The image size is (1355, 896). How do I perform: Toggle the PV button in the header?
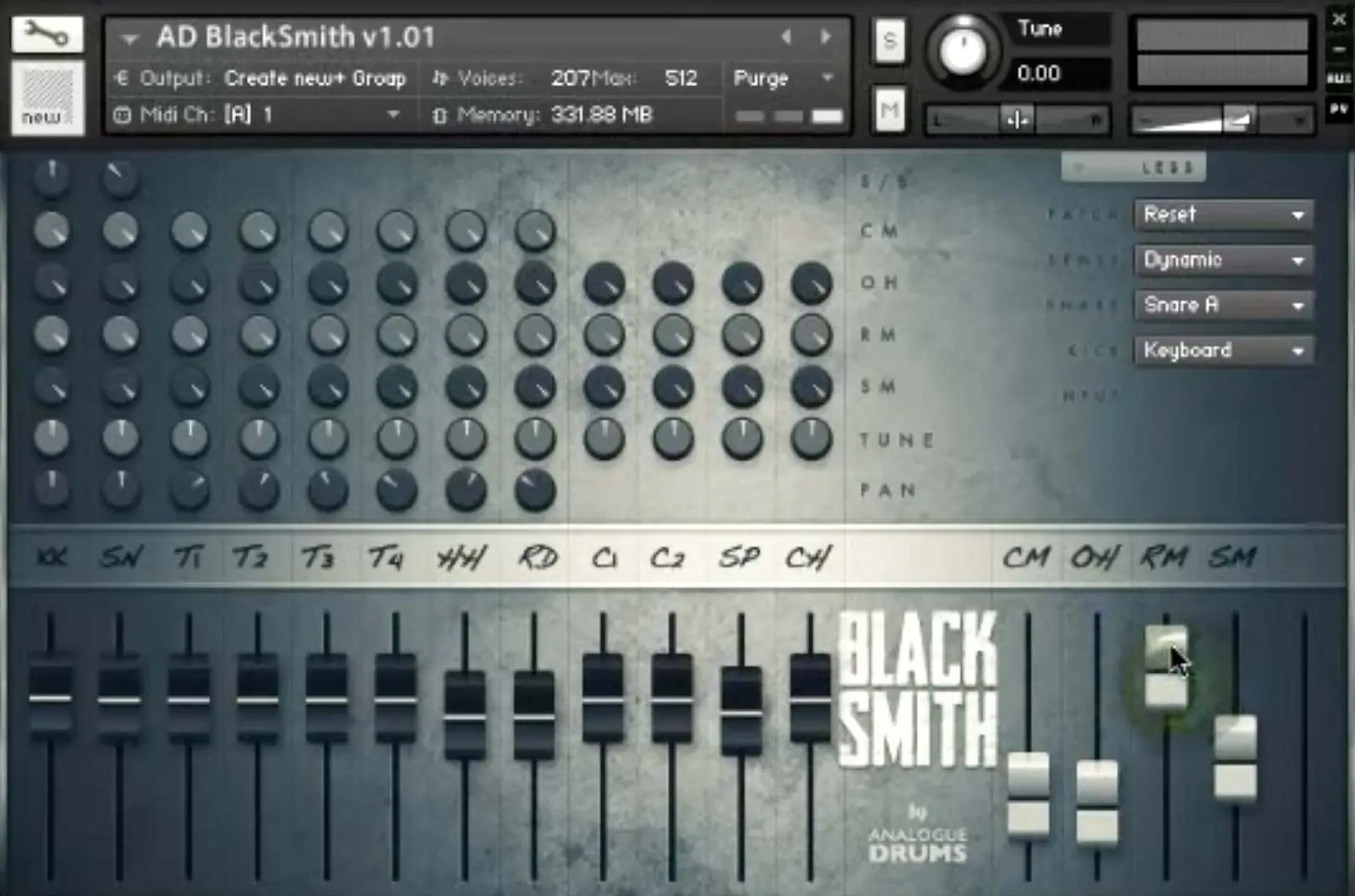coord(1339,109)
